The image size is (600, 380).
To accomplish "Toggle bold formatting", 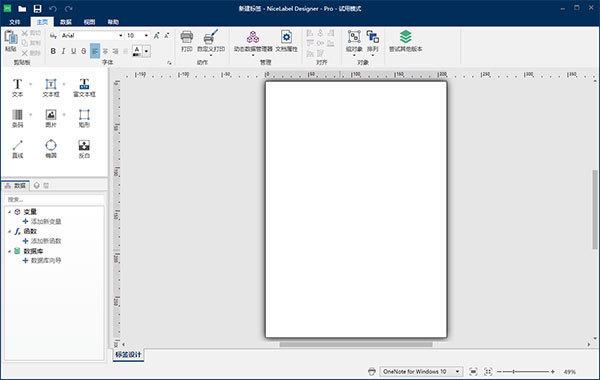I will 53,51.
